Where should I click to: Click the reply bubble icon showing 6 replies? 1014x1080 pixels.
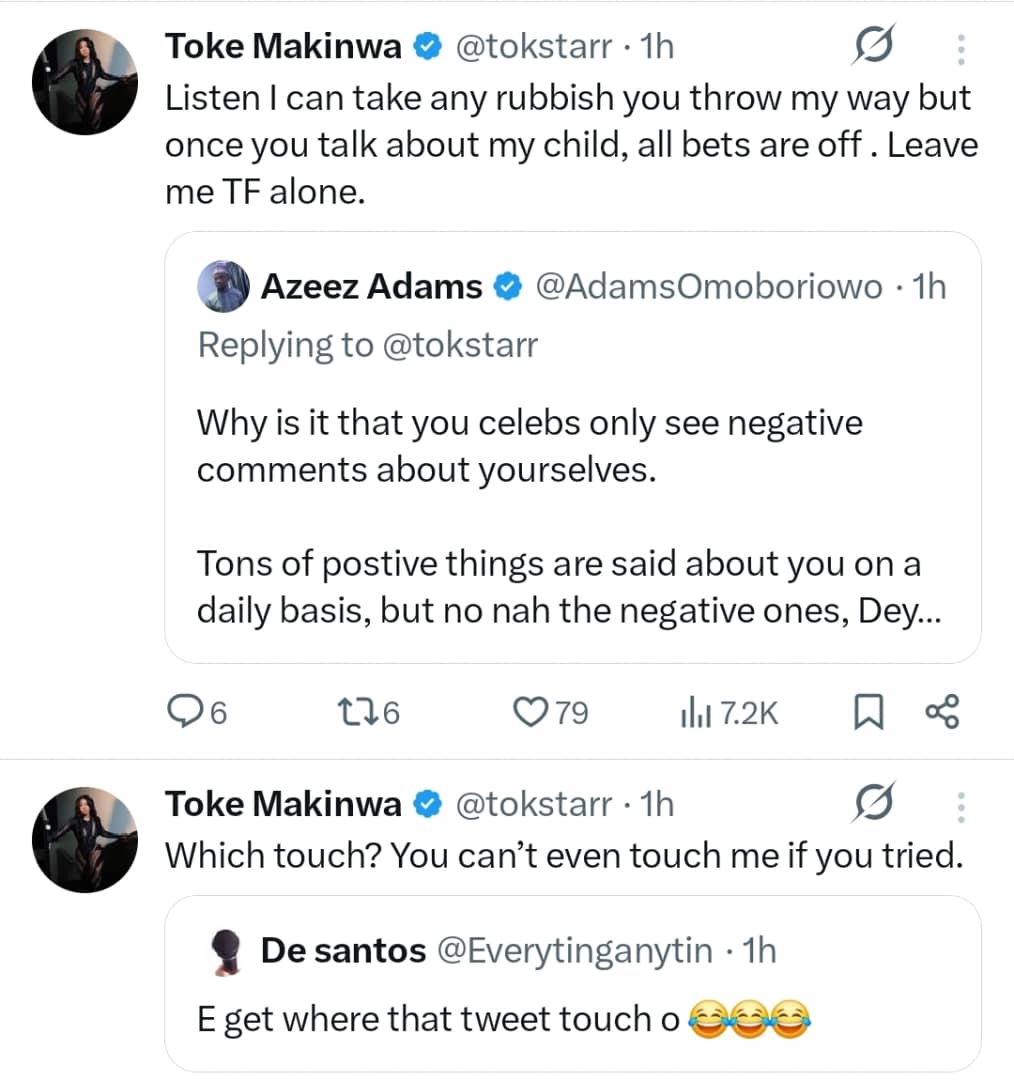tap(185, 712)
